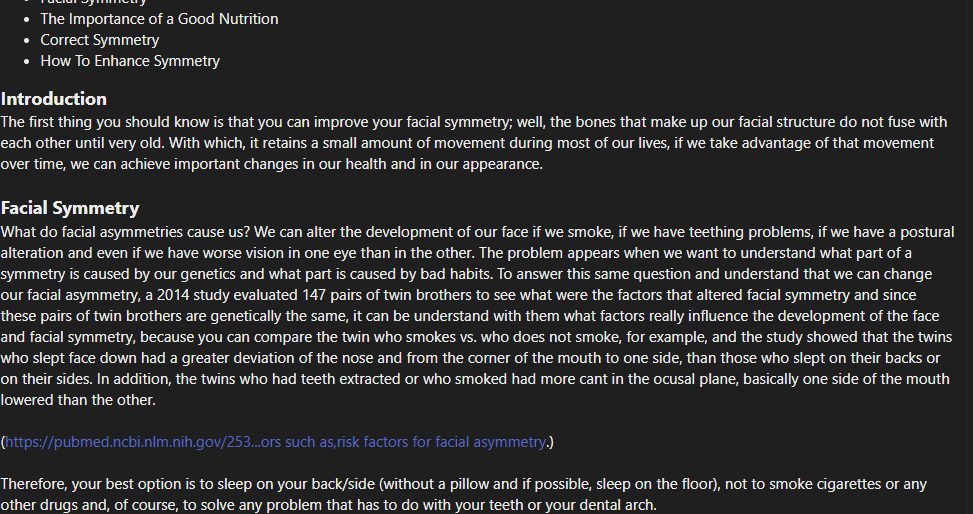Open the pubmed.ncbi.nlm.nih.gov study link
This screenshot has height=514, width=973.
point(276,442)
